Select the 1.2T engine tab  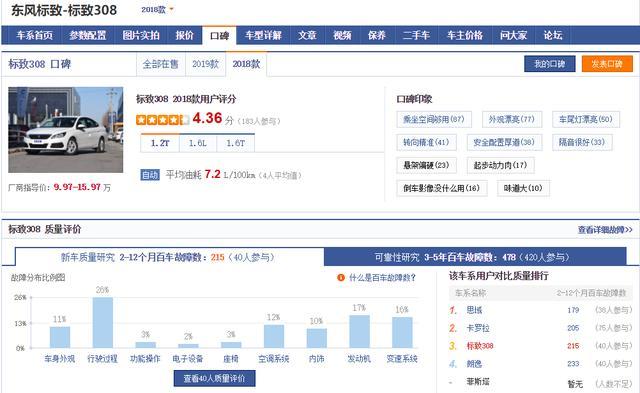click(160, 143)
